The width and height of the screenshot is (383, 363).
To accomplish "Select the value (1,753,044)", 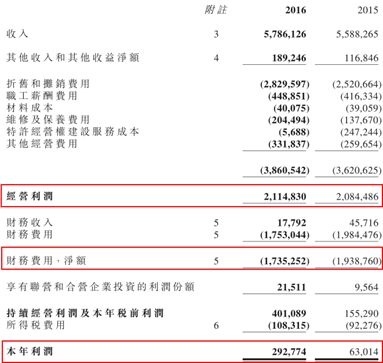I will click(x=285, y=235).
